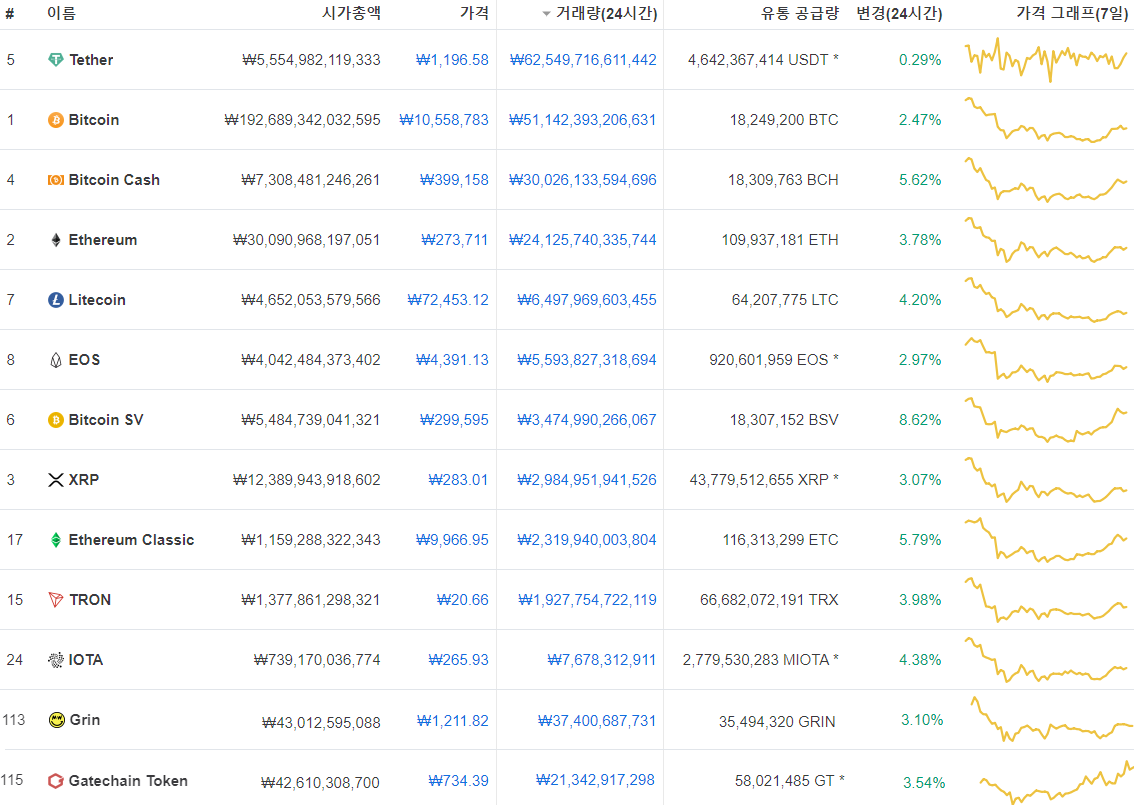Image resolution: width=1134 pixels, height=805 pixels.
Task: Click Bitcoin Cash price ₩399,158
Action: point(454,180)
